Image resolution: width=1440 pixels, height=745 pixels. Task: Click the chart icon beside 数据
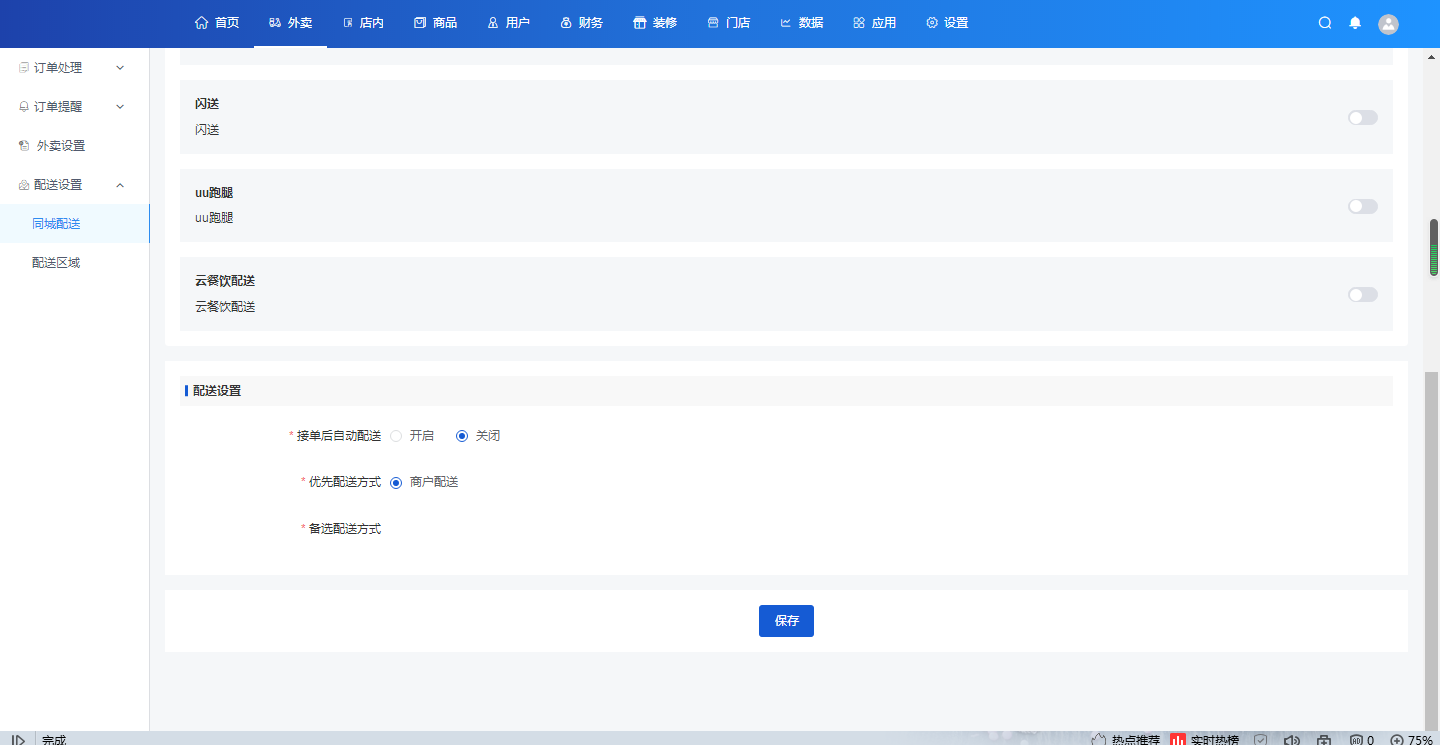pos(786,23)
